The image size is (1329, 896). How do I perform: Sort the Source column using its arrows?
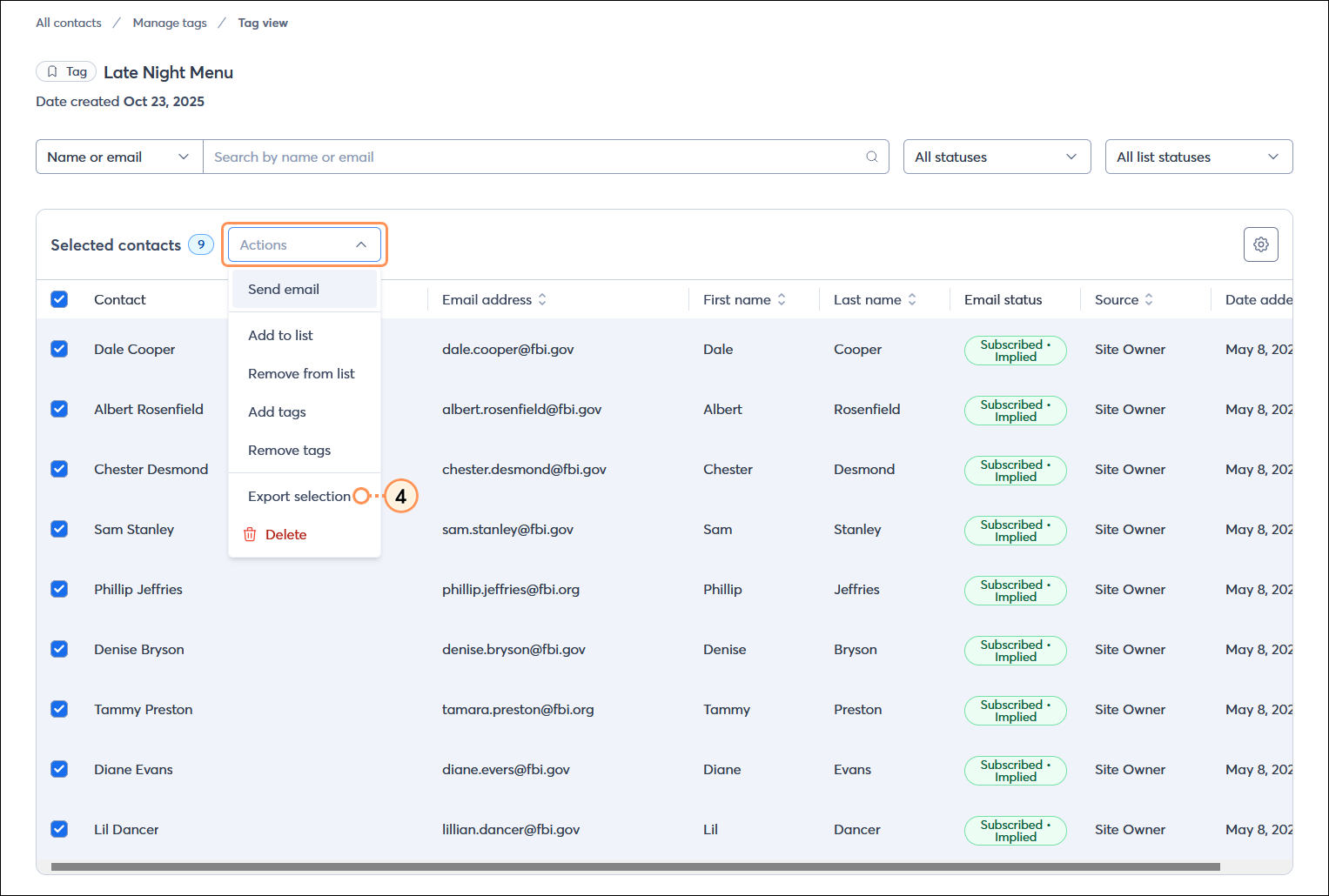coord(1149,298)
